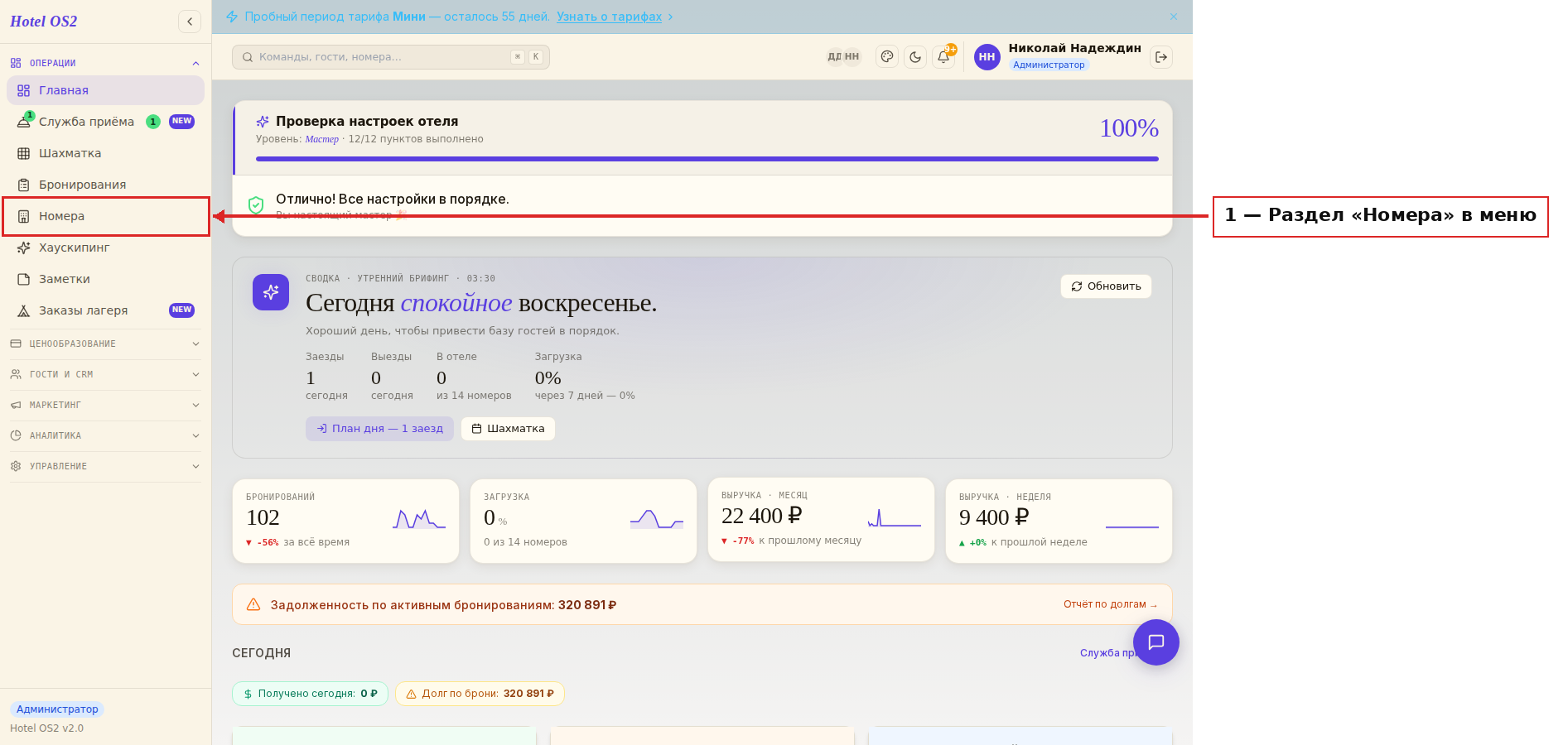The width and height of the screenshot is (1568, 745).
Task: Open План дня — 1 заезд
Action: click(x=379, y=429)
